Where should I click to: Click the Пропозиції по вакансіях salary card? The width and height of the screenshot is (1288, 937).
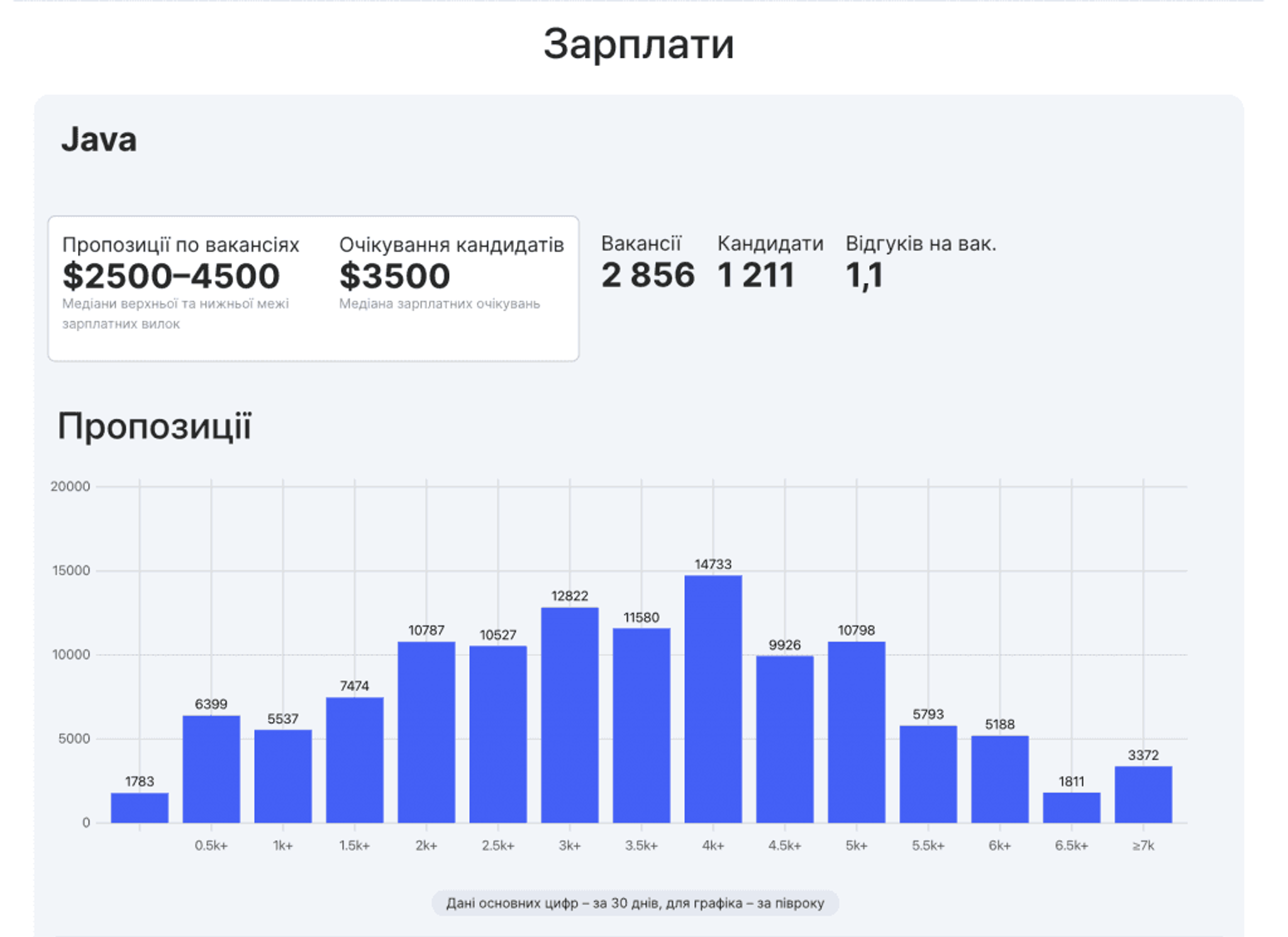[180, 277]
